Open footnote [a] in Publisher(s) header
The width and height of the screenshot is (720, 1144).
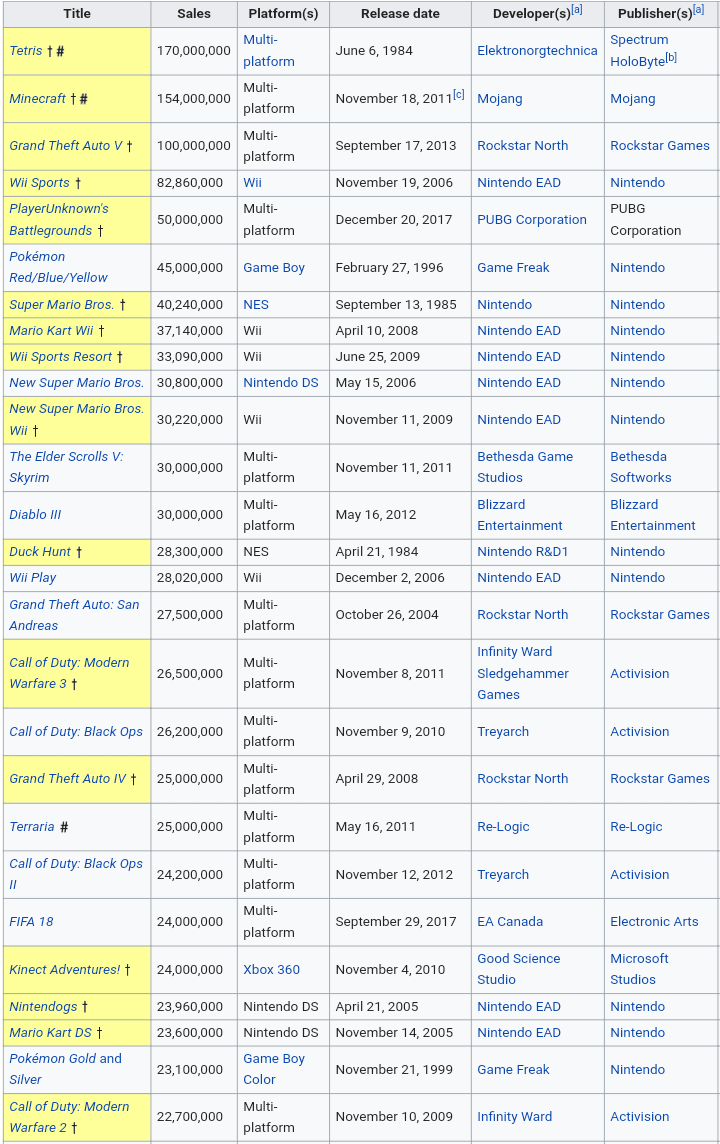tap(699, 9)
